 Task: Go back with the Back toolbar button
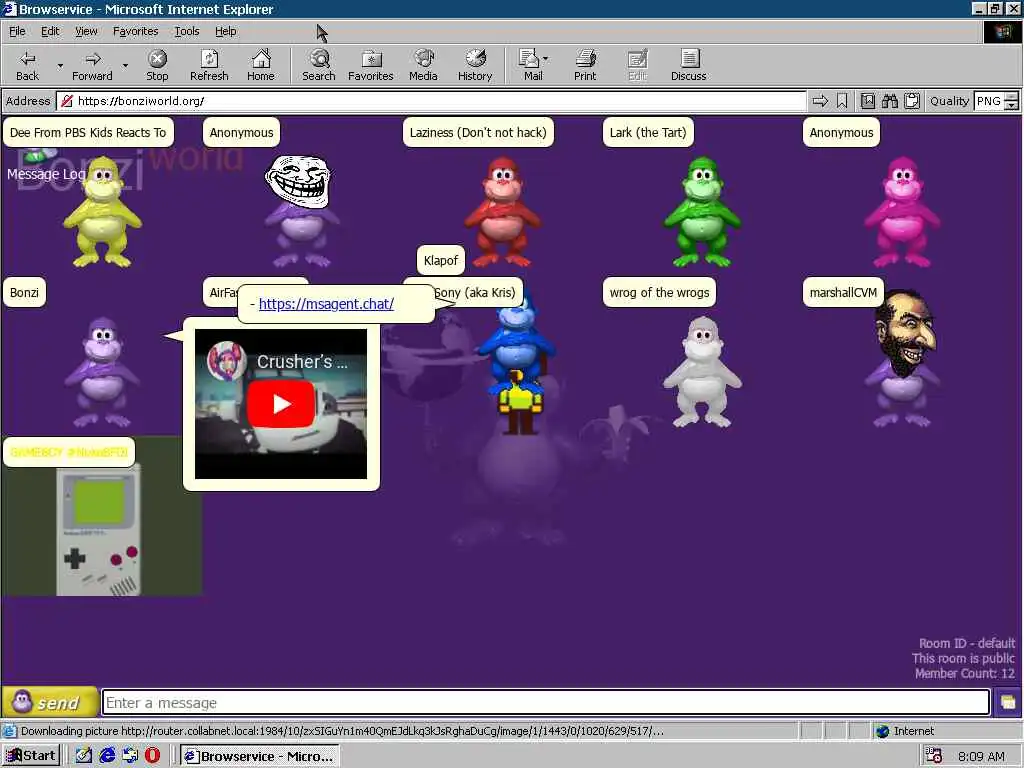[27, 65]
